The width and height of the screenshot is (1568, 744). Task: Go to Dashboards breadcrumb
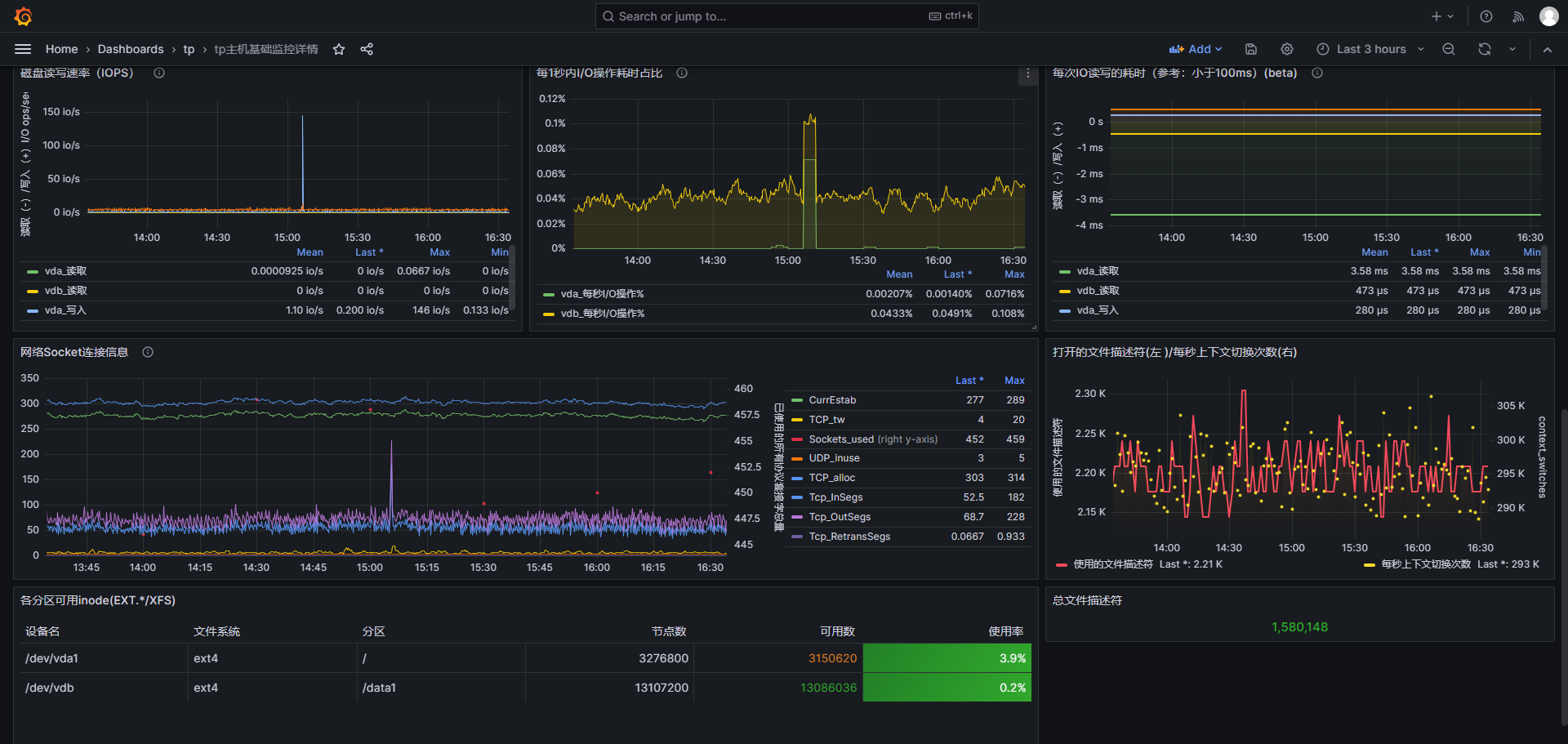(131, 49)
